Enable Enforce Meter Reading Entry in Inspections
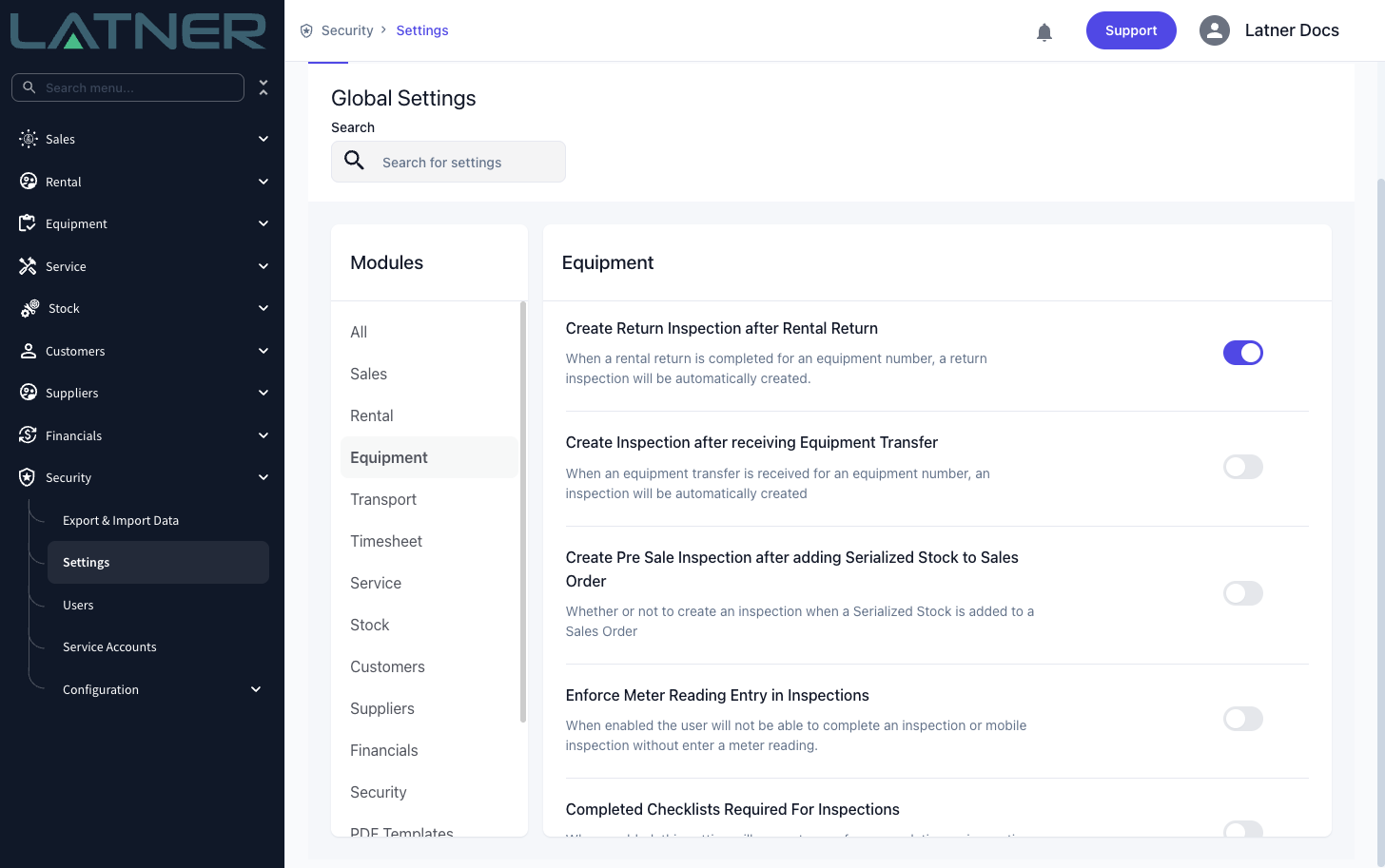 point(1242,719)
